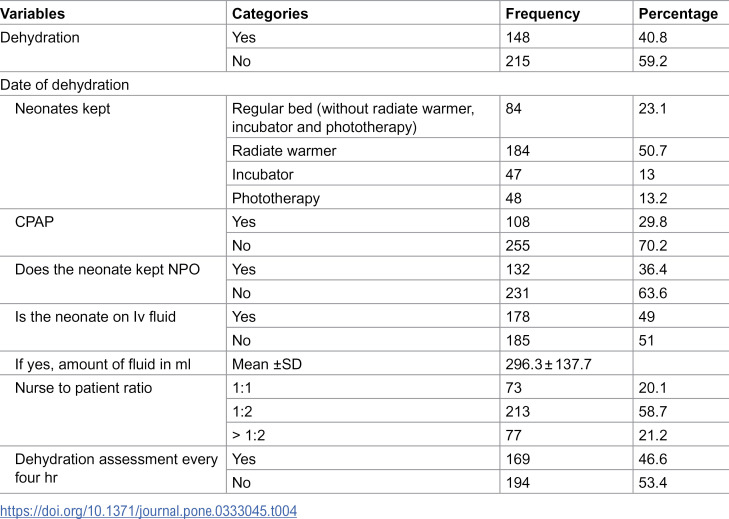The height and width of the screenshot is (519, 729).
Task: Open the doi.org journal.pone link
Action: (x=148, y=511)
